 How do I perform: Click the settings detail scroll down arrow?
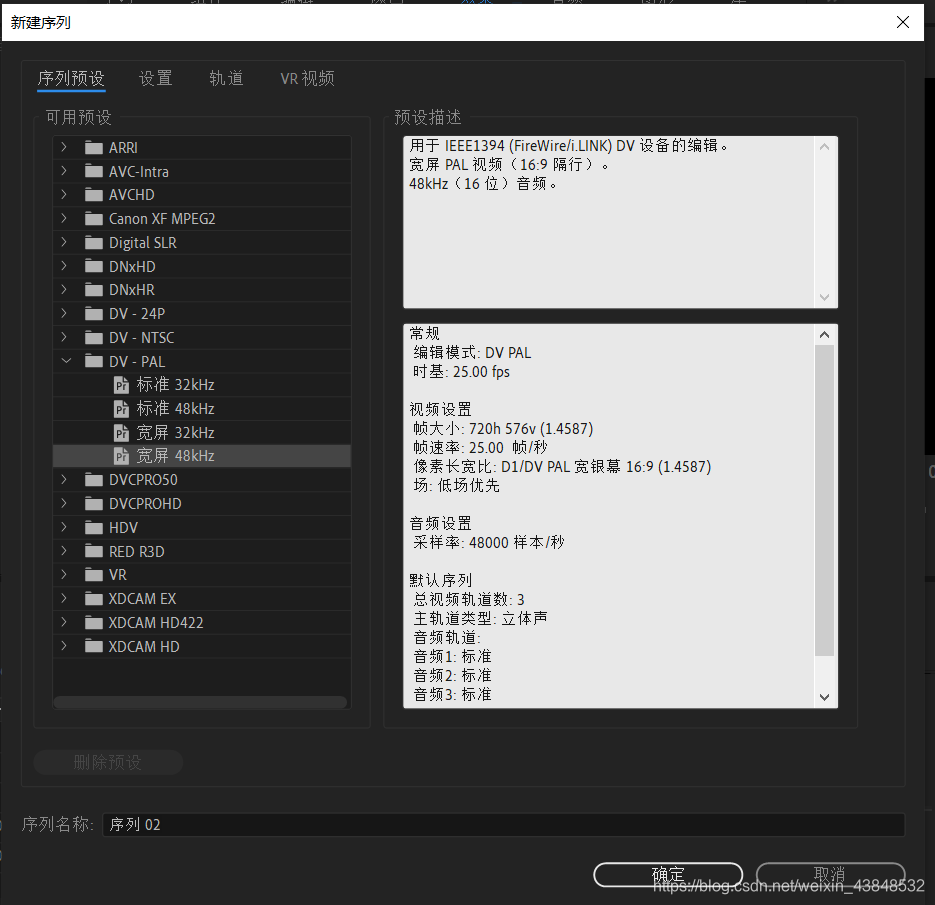824,696
